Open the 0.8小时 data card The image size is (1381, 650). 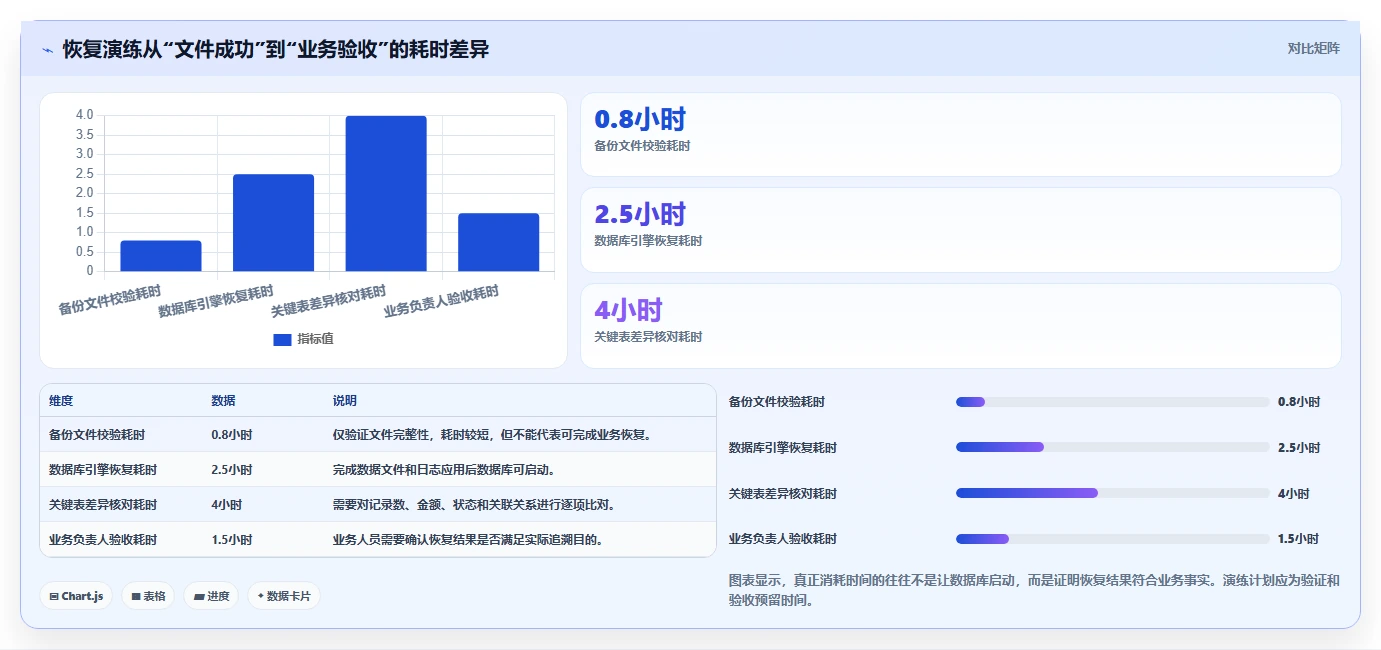(960, 135)
